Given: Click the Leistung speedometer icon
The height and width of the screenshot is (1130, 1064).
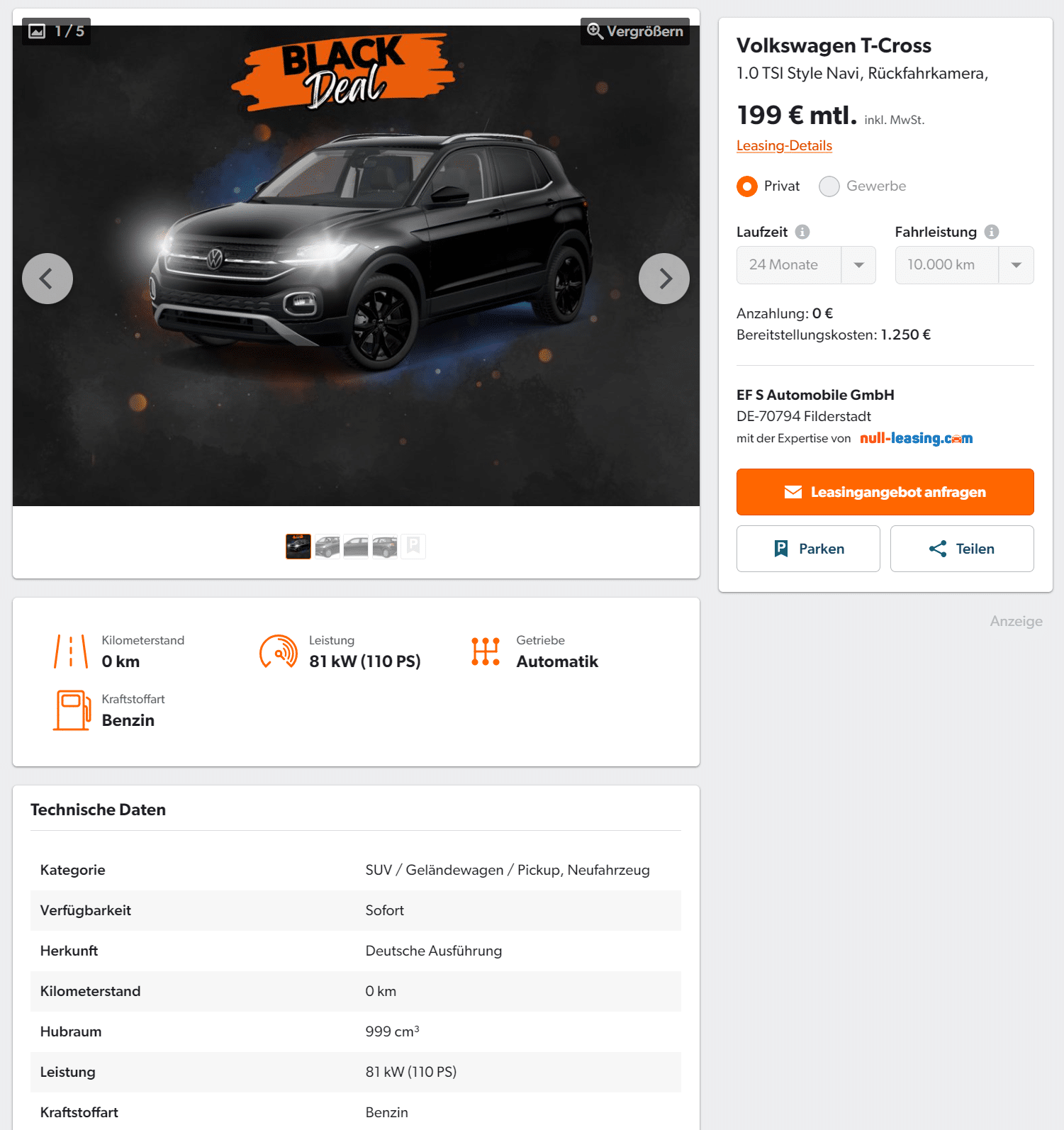Looking at the screenshot, I should (279, 651).
